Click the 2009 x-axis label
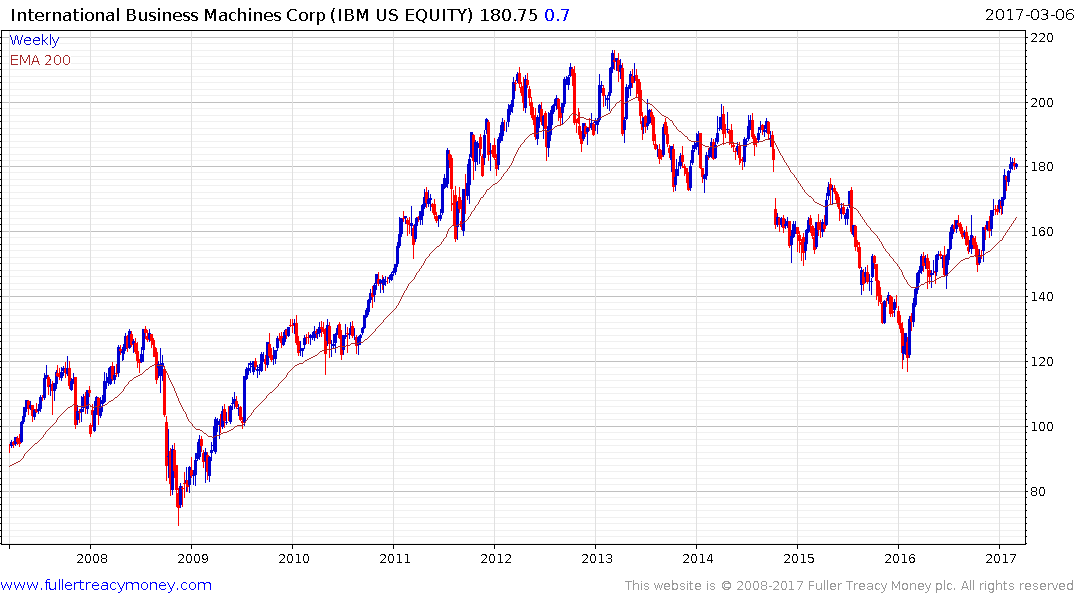This screenshot has width=1075, height=600. point(193,558)
